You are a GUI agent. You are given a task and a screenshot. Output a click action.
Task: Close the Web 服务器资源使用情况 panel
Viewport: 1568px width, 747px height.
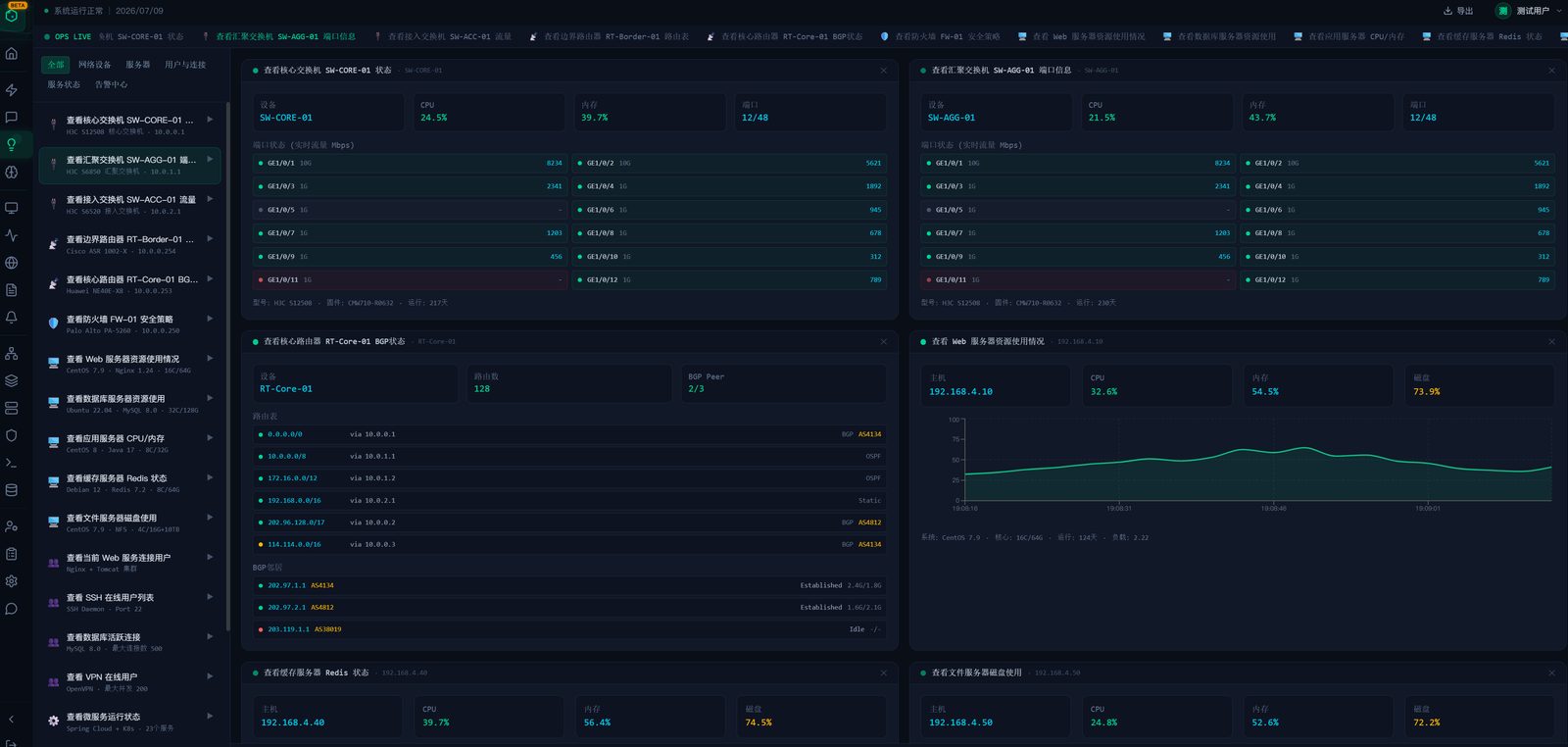pyautogui.click(x=1551, y=342)
